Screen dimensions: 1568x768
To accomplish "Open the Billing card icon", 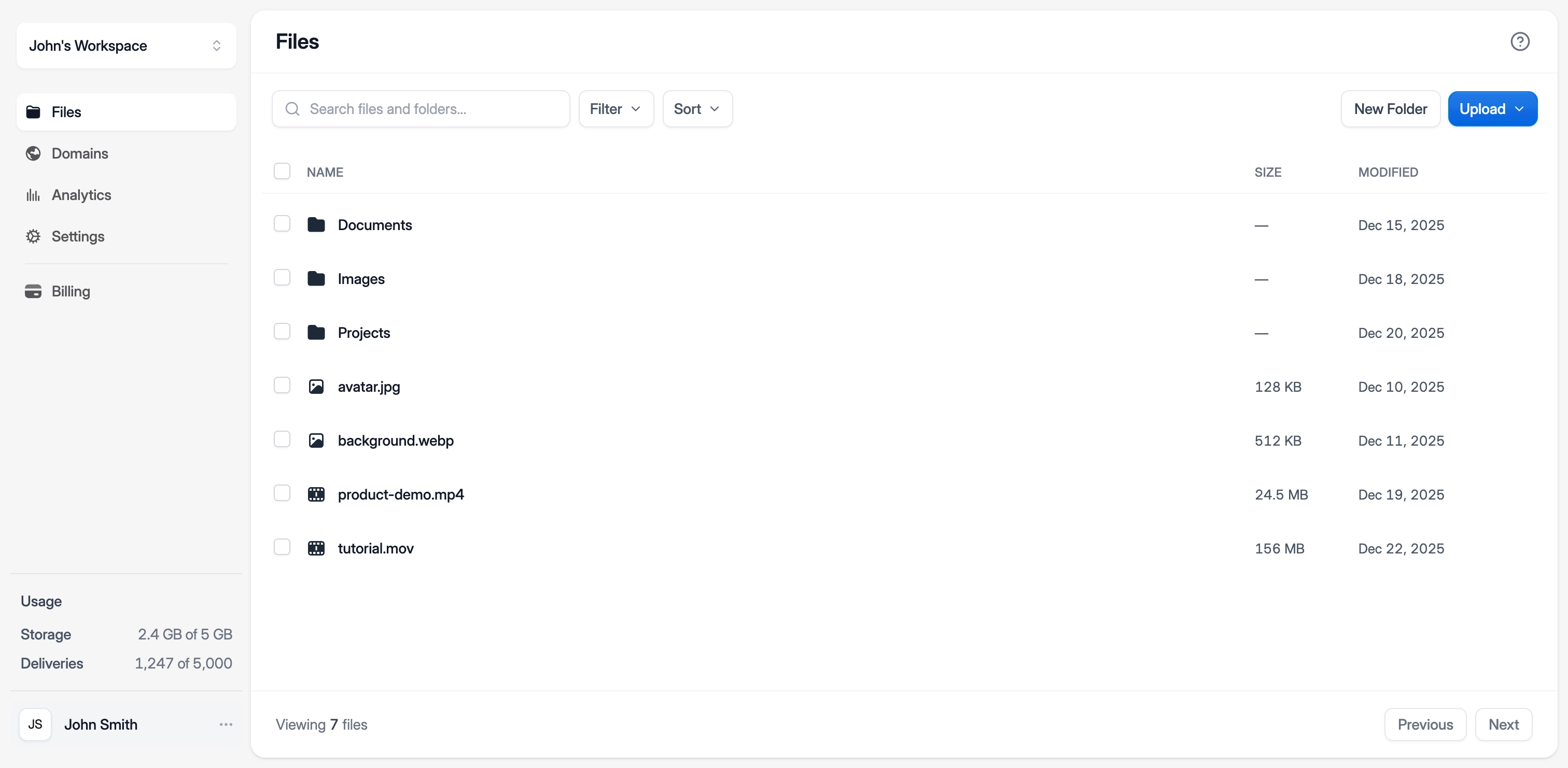I will [x=34, y=291].
